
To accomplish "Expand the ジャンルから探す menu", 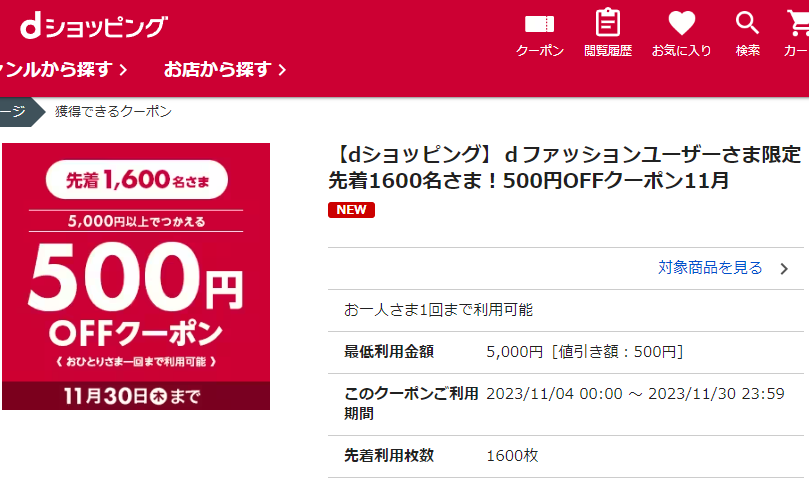I will click(x=63, y=69).
